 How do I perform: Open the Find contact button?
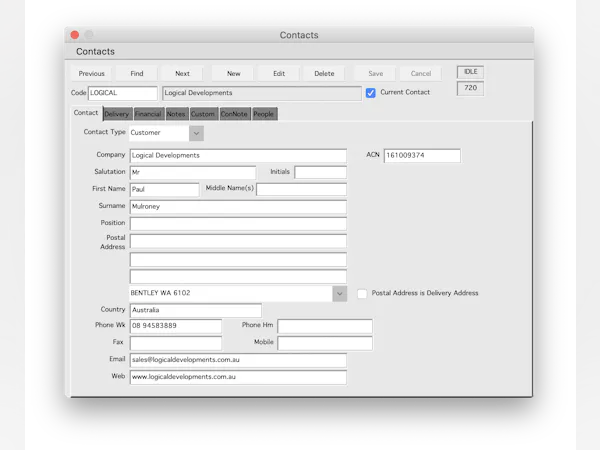pos(137,73)
